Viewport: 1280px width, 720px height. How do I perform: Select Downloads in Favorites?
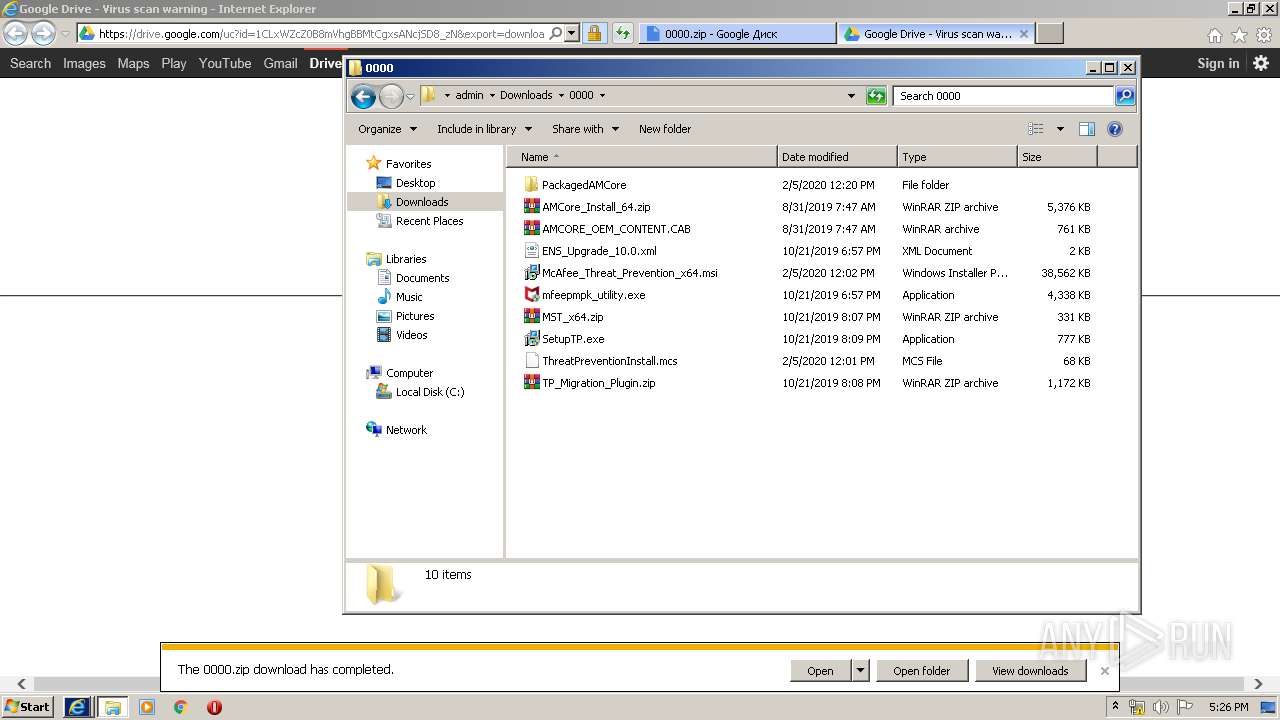click(422, 202)
